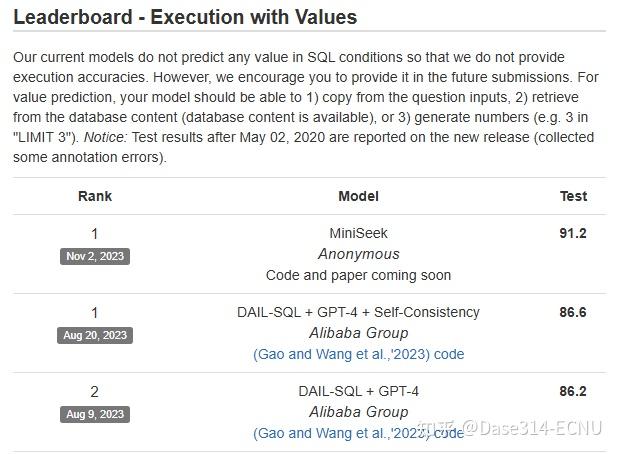
Task: Open the code link for the Self-Consistency entry
Action: pyautogui.click(x=448, y=354)
